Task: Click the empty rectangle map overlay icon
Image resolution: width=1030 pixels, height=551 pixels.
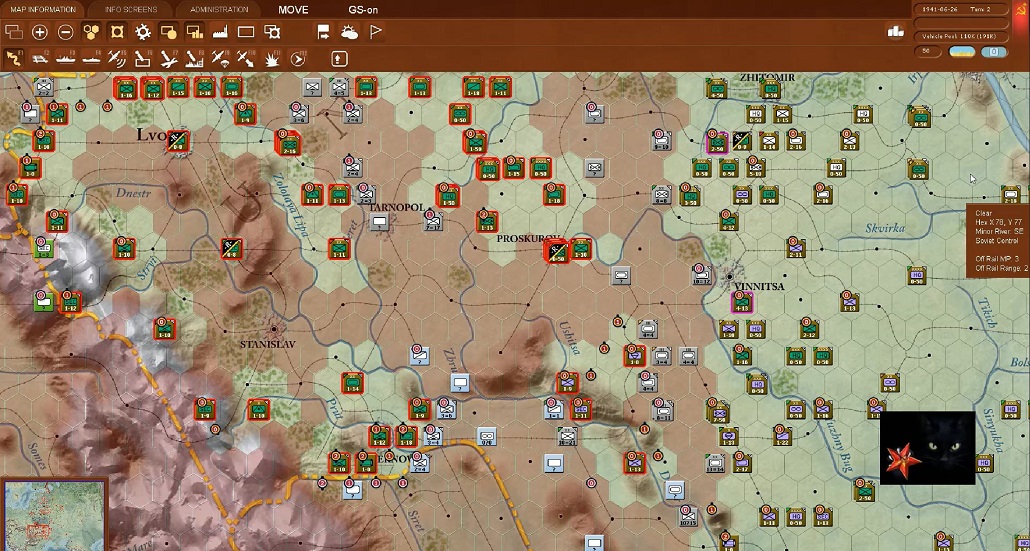Action: coord(246,32)
